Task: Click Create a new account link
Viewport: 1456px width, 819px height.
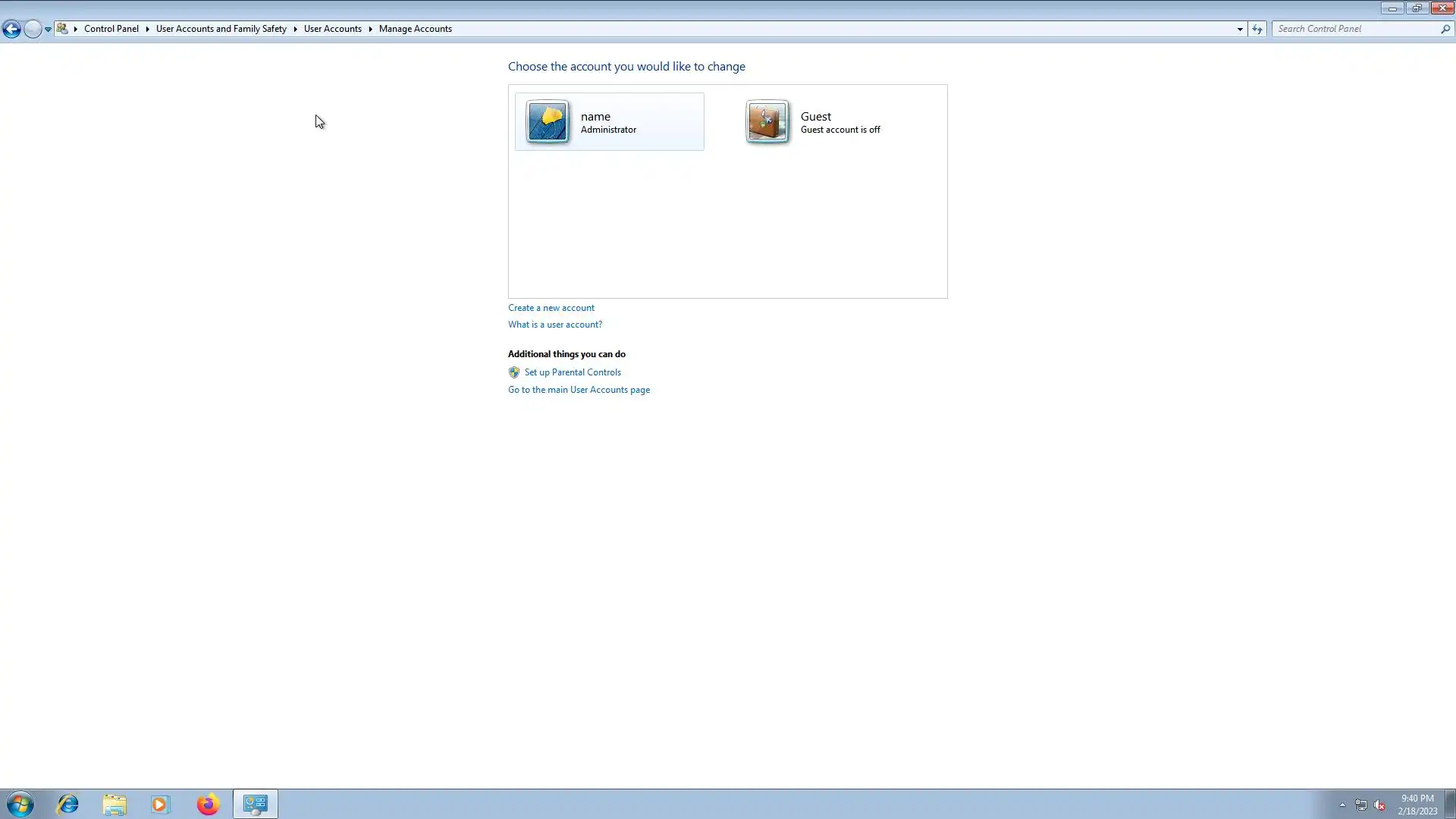Action: (x=551, y=308)
